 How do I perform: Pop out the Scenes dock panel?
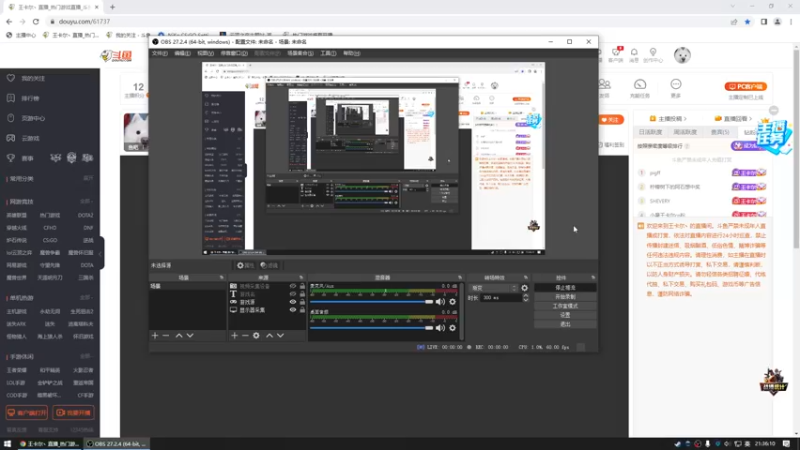[x=221, y=278]
